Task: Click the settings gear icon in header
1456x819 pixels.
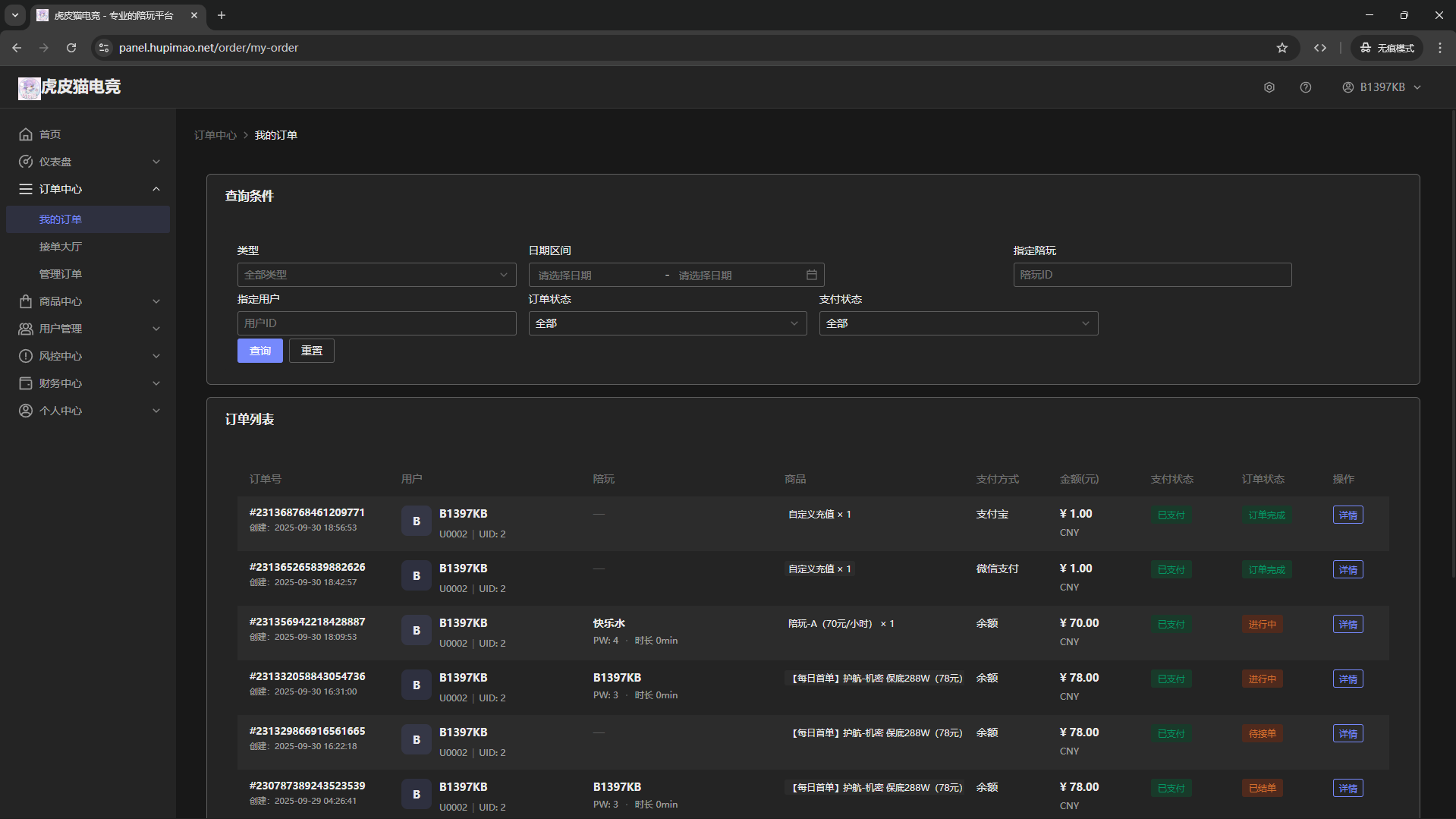Action: coord(1269,87)
